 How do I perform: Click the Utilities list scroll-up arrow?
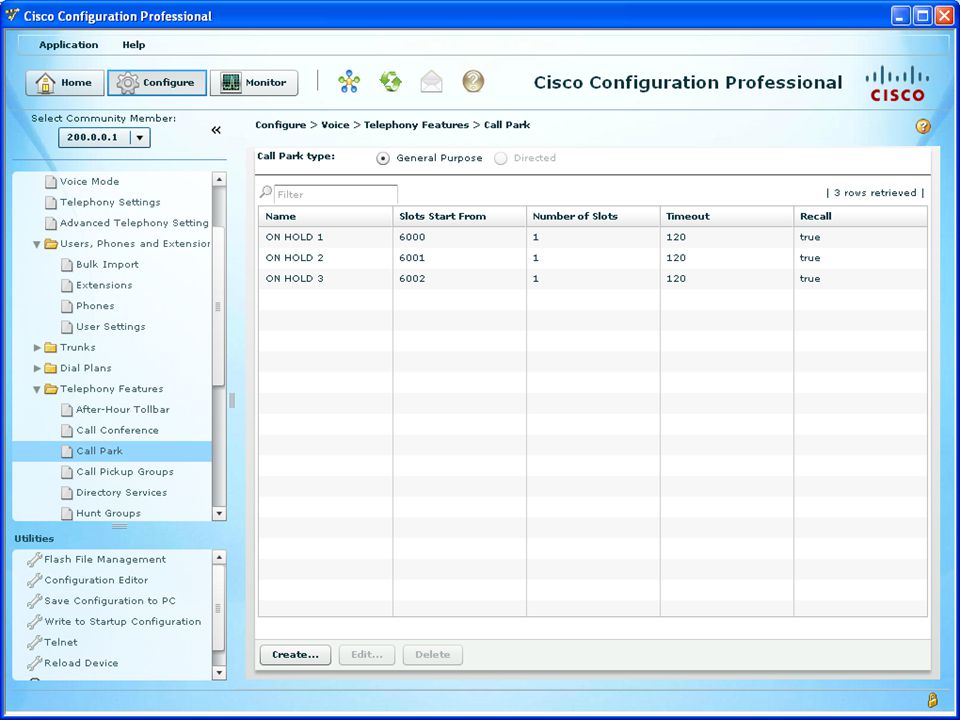(219, 557)
